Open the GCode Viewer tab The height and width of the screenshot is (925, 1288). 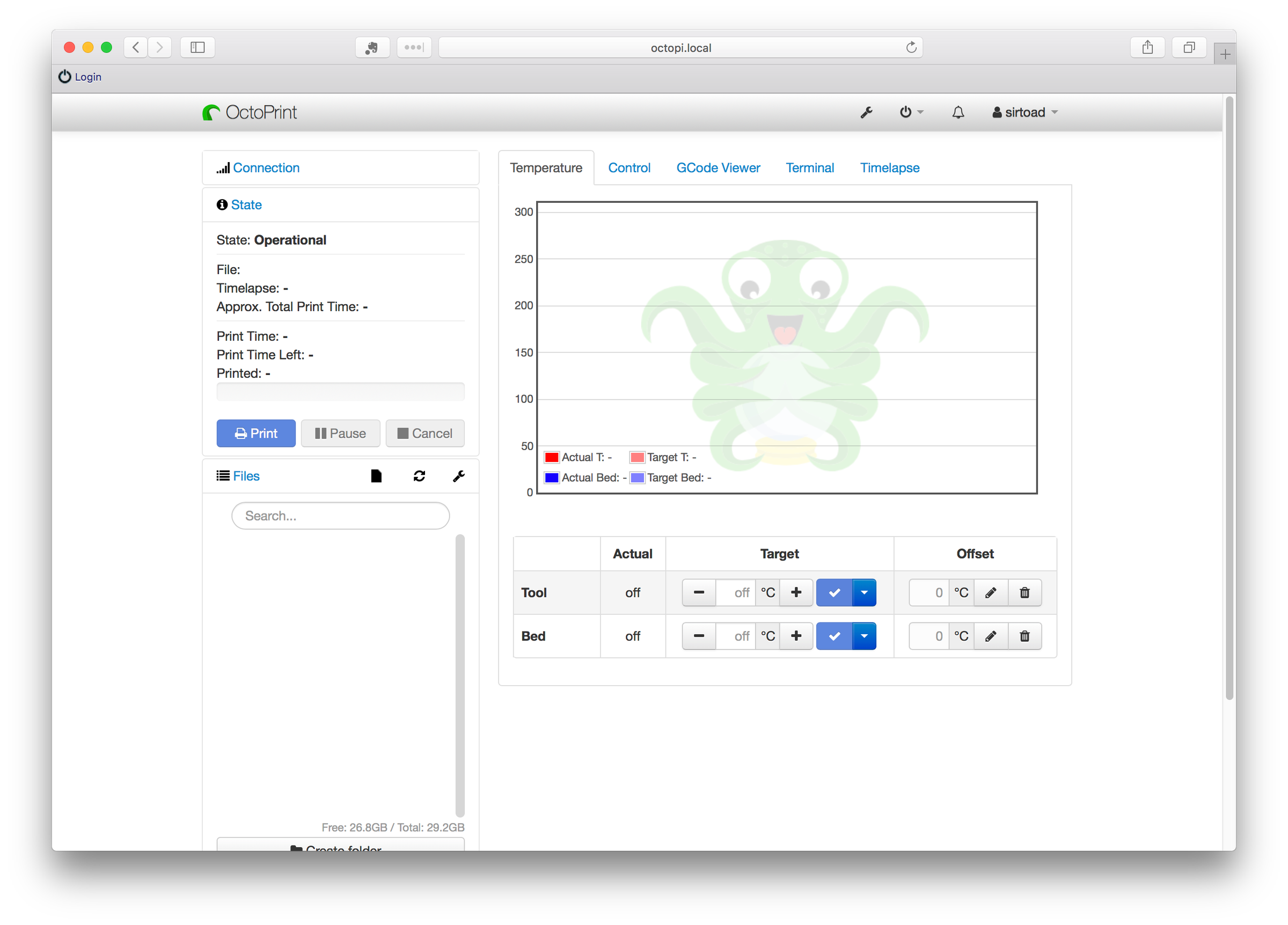pyautogui.click(x=718, y=167)
